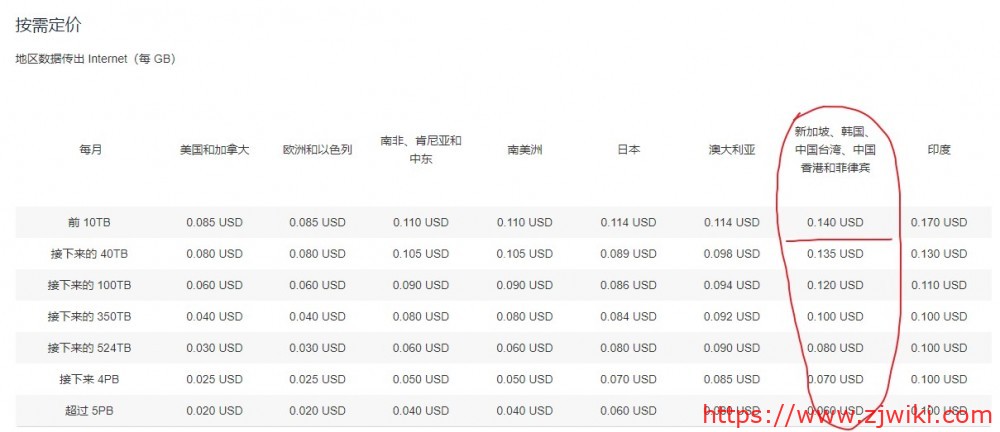Click the 0.094 USD cell for 澳大利亚
Viewport: 1000px width, 432px height.
click(732, 285)
